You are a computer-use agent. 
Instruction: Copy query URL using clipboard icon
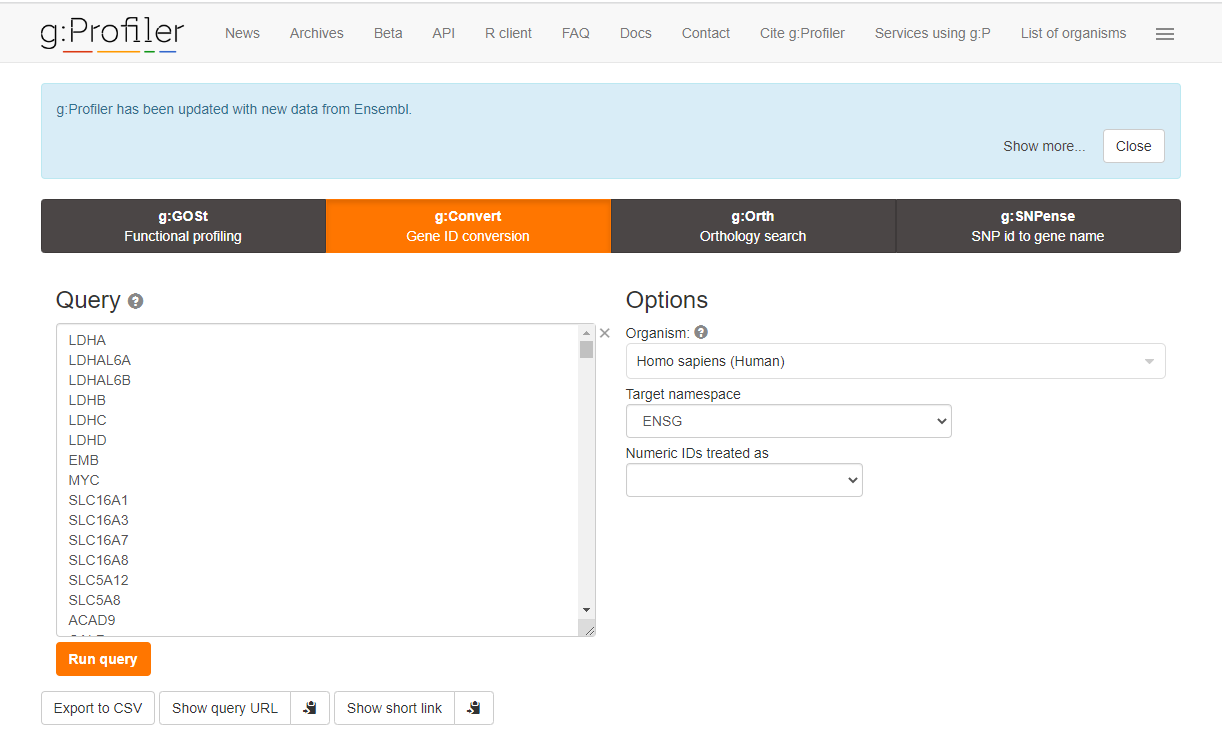point(310,708)
